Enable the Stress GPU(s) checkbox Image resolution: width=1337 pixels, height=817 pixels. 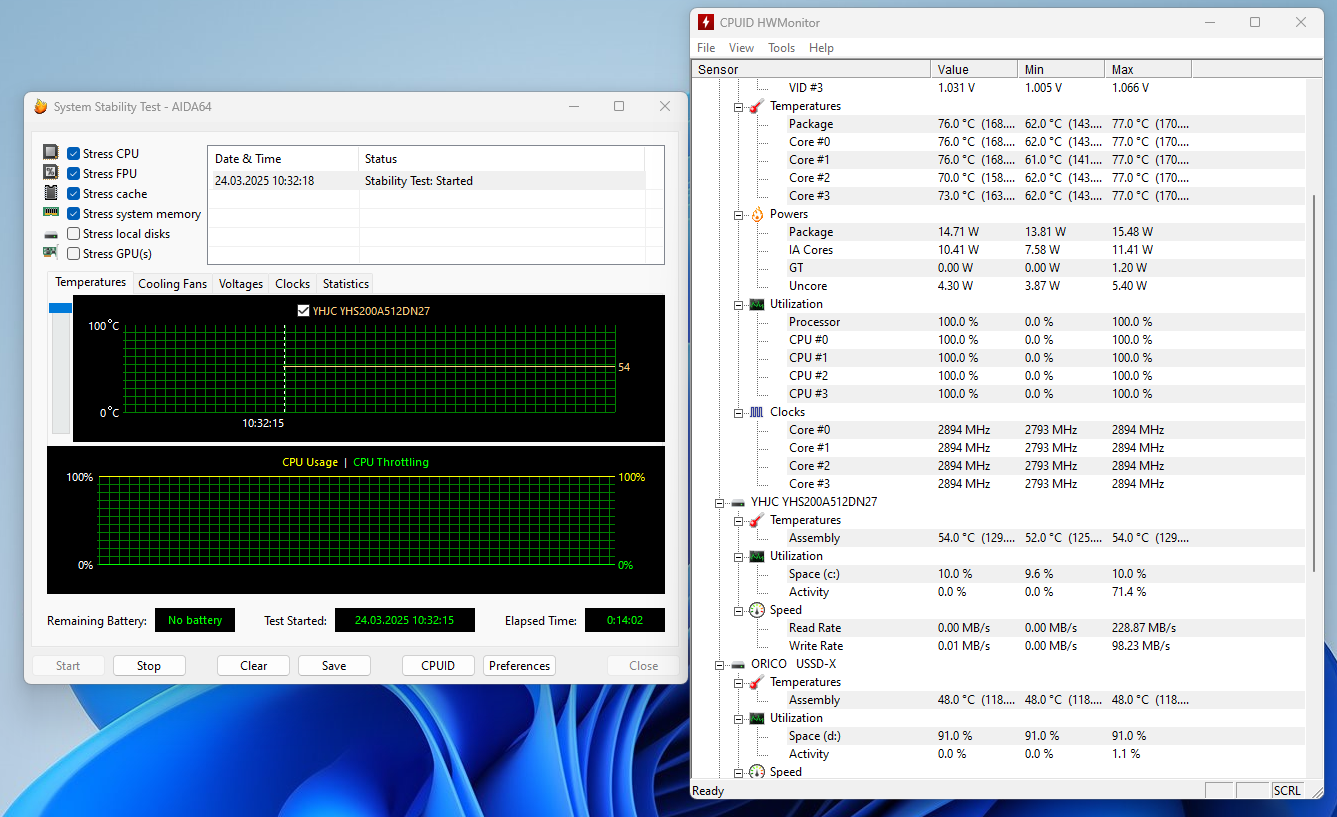pyautogui.click(x=74, y=253)
